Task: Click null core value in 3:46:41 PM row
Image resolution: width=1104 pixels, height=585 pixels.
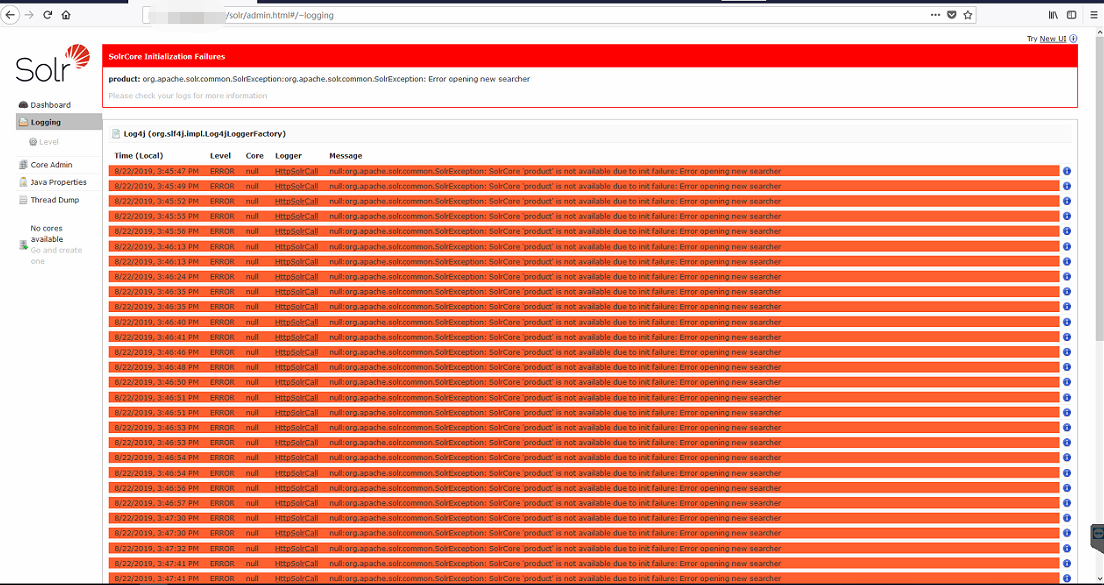Action: pos(252,337)
